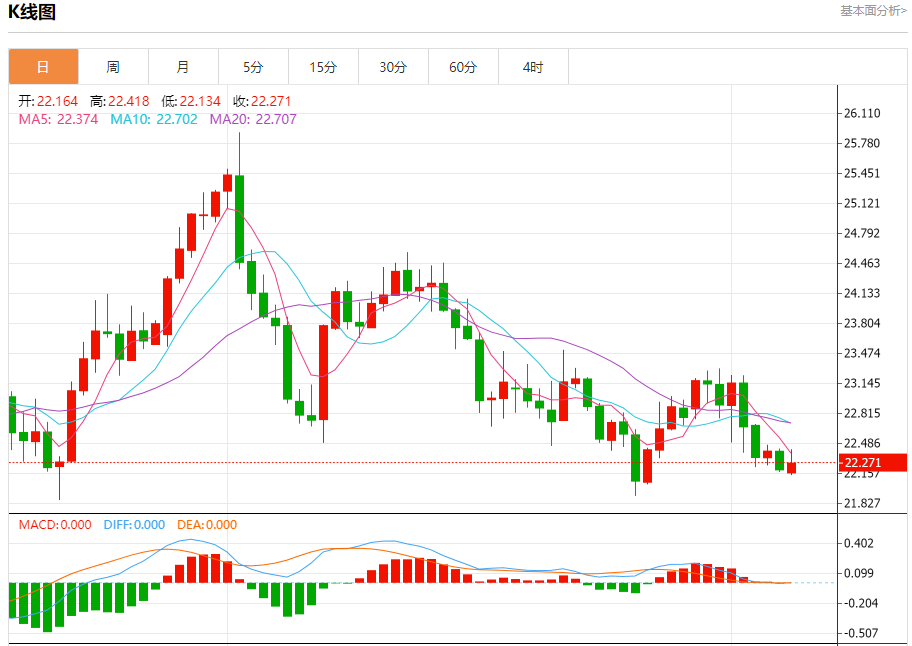Click the 26.110 price axis label
The image size is (912, 646).
(x=862, y=113)
